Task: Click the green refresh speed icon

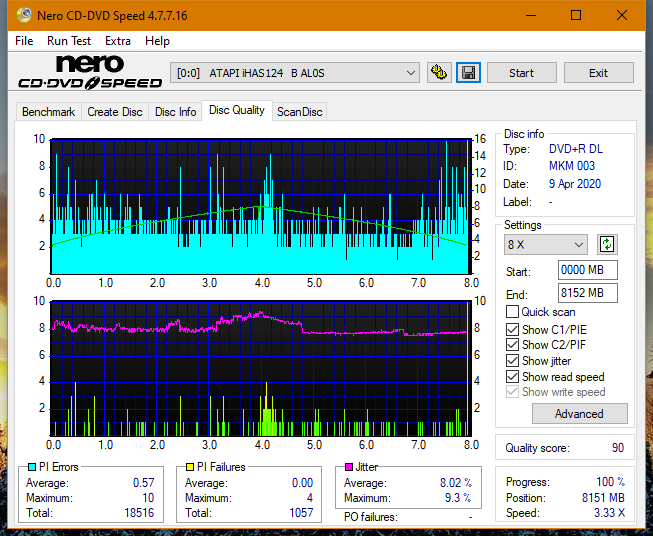Action: (606, 245)
